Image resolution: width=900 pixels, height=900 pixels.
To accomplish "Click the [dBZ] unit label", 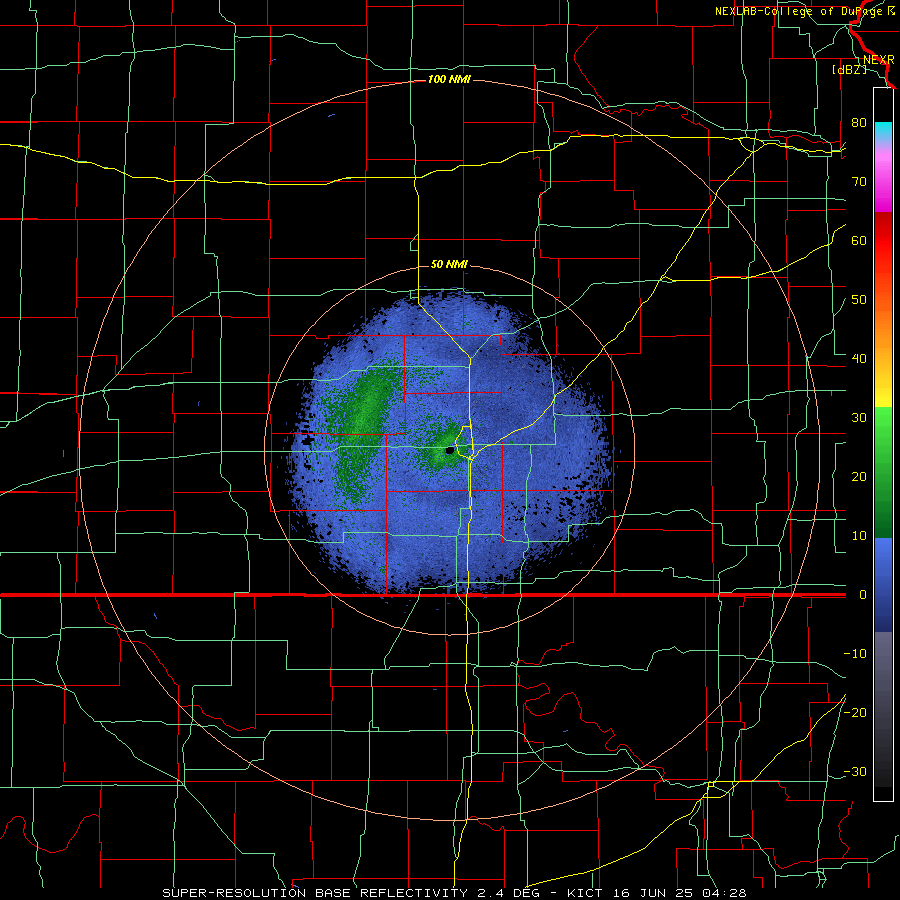I will point(849,70).
